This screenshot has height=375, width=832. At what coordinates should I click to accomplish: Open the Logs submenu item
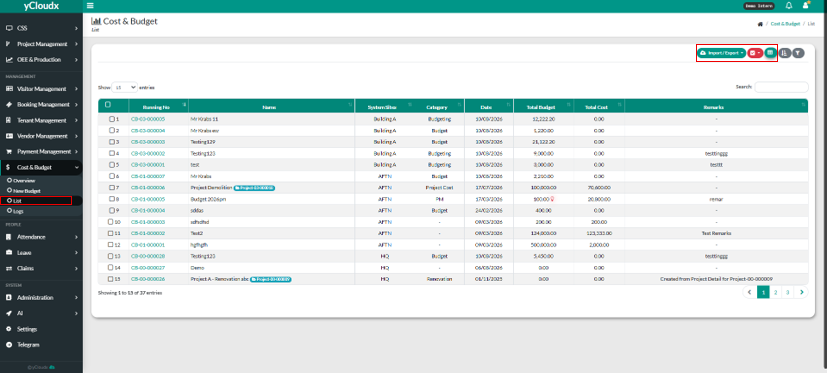(x=18, y=211)
